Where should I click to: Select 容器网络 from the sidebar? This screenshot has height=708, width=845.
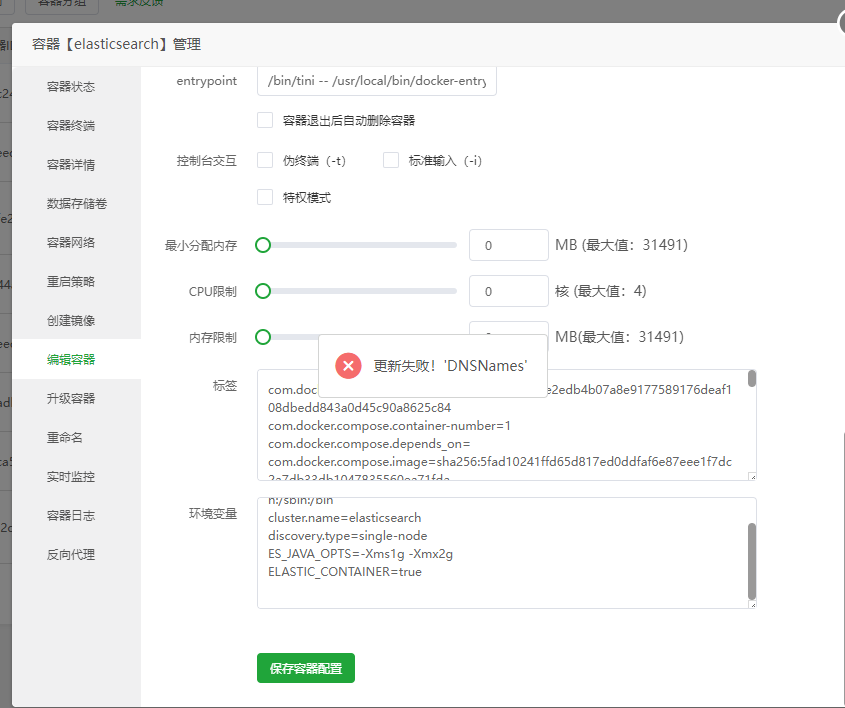[71, 242]
